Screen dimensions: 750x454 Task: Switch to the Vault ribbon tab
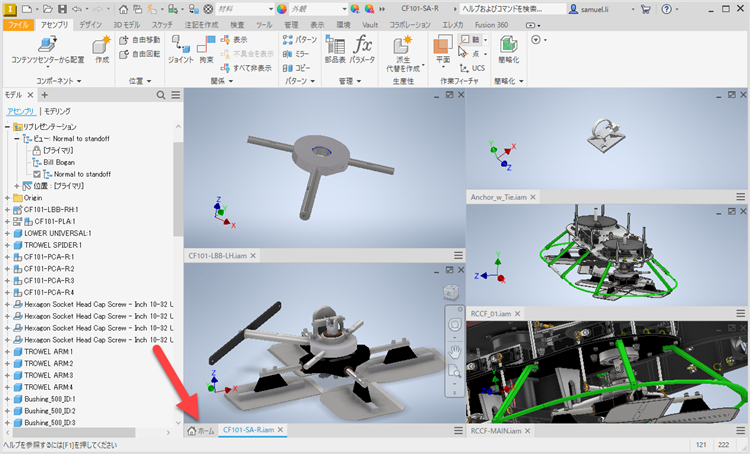coord(370,24)
